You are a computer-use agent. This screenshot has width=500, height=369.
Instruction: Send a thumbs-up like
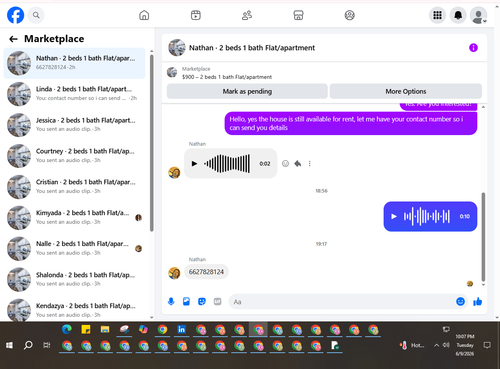click(478, 302)
